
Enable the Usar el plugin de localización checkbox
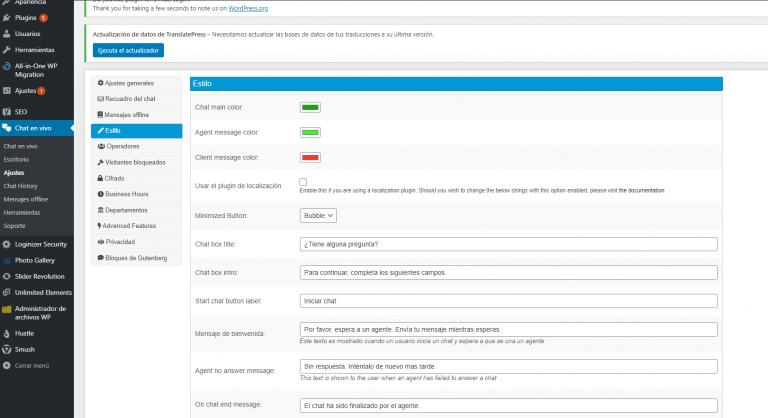point(303,182)
